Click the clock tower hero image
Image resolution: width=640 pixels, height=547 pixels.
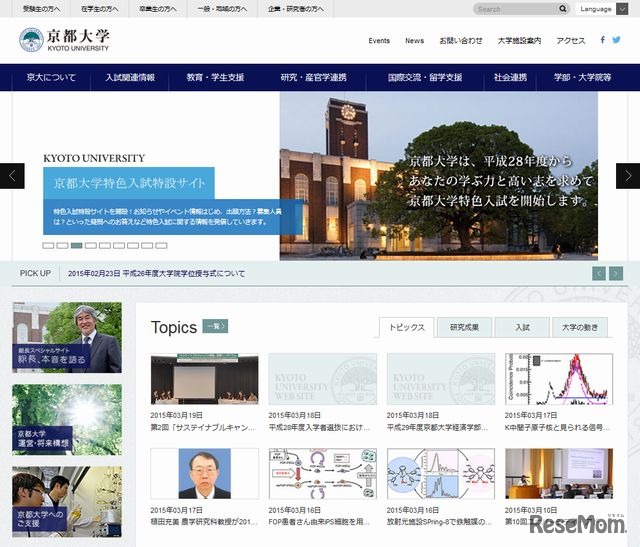point(439,176)
